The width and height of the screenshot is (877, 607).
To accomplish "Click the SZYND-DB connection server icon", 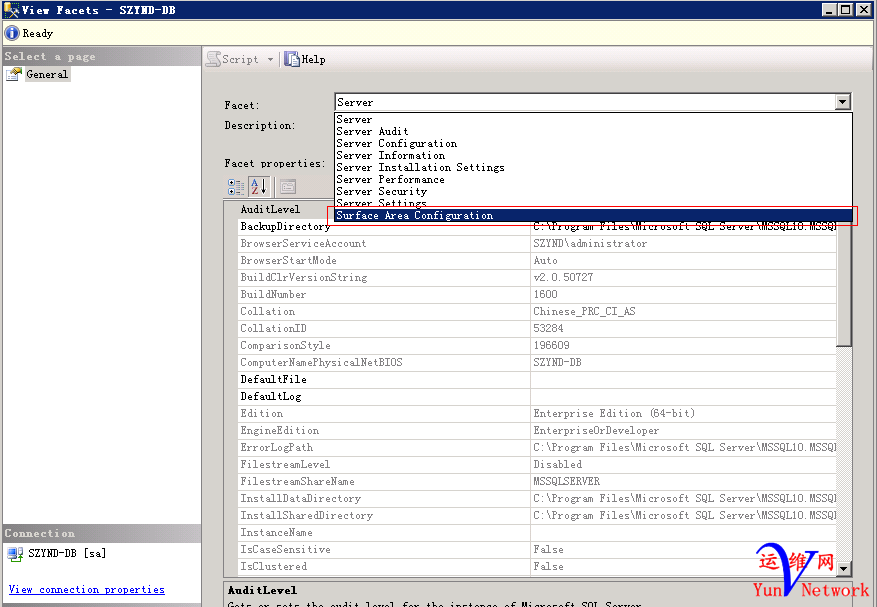I will point(15,554).
